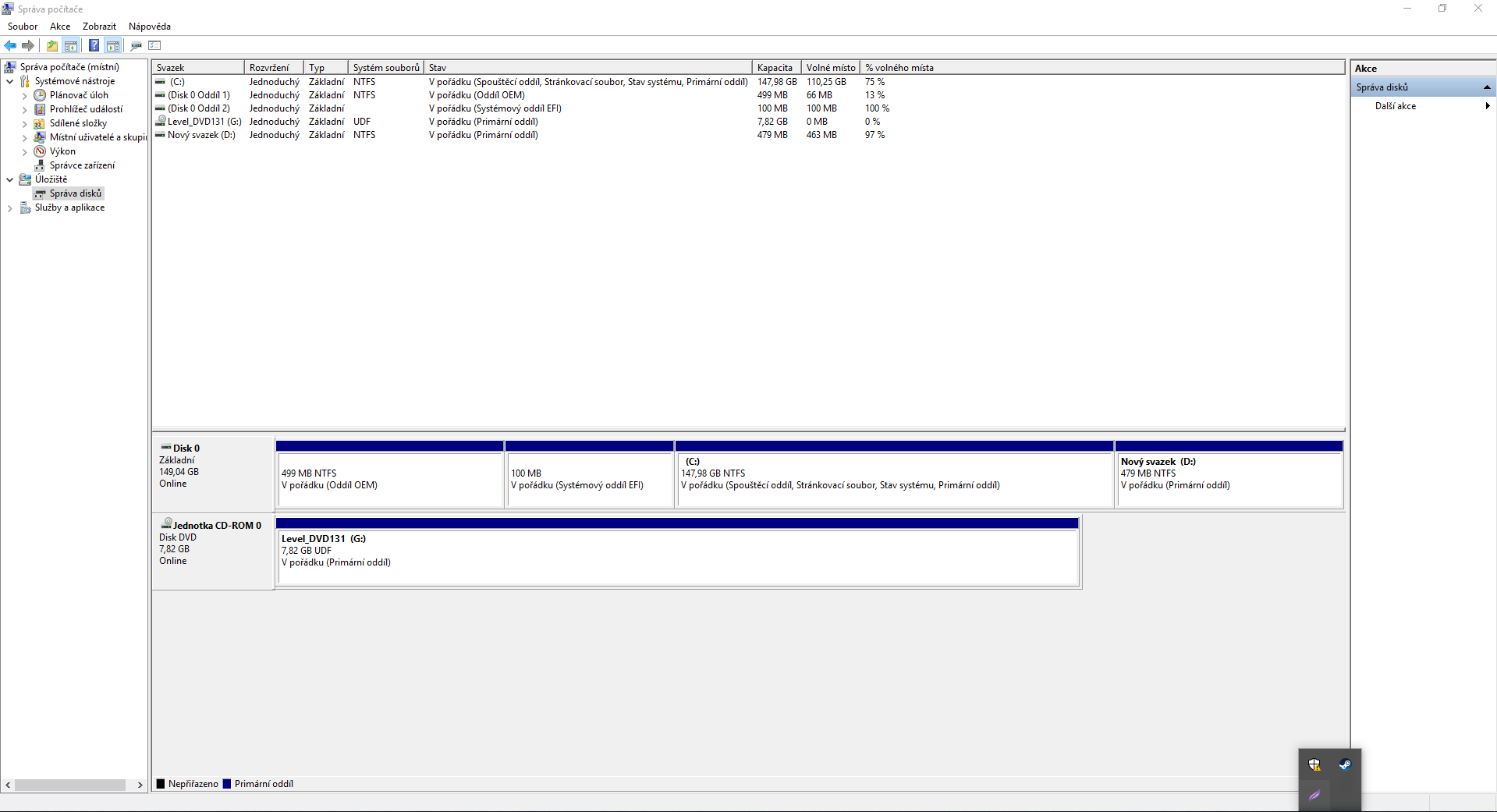This screenshot has height=812, width=1497.
Task: Click the checklist settings toolbar icon
Action: (x=154, y=45)
